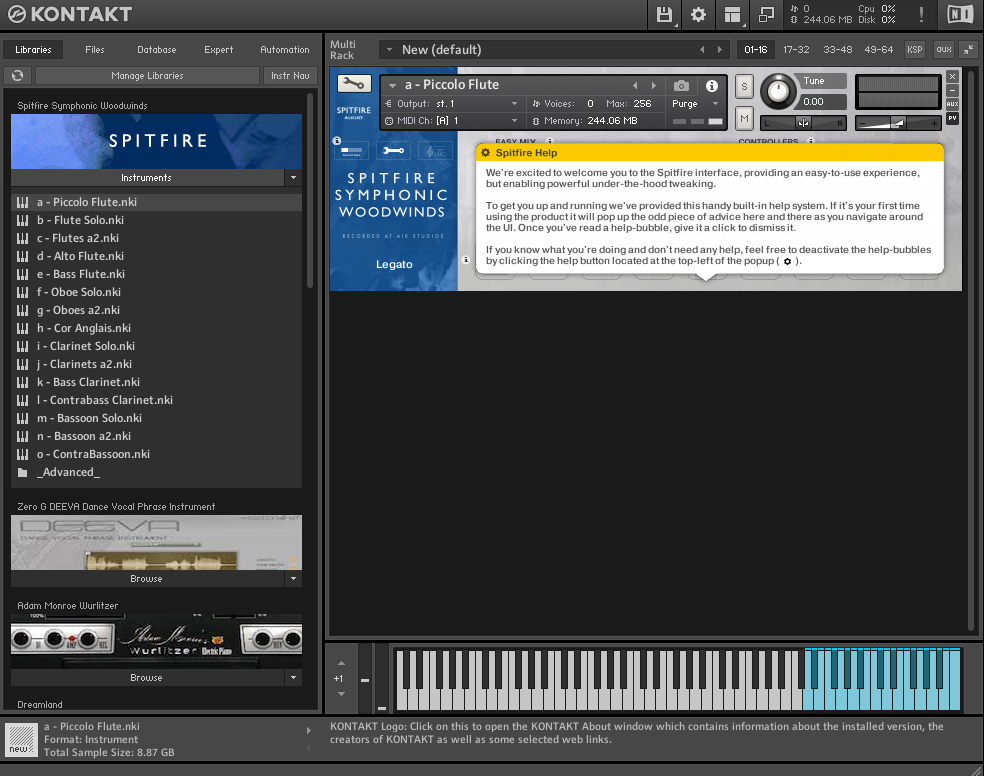The height and width of the screenshot is (776, 984).
Task: Click the Spitfire library banner image
Action: coord(156,141)
